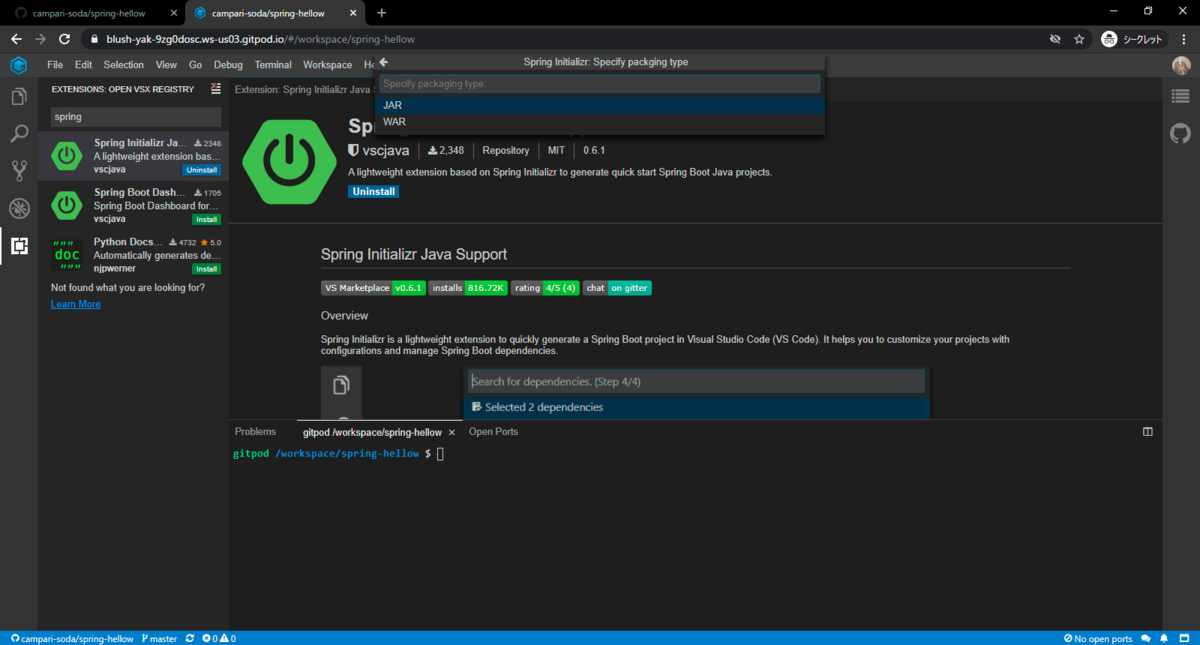Image resolution: width=1200 pixels, height=645 pixels.
Task: Open the errors and warnings status counter
Action: [x=219, y=638]
